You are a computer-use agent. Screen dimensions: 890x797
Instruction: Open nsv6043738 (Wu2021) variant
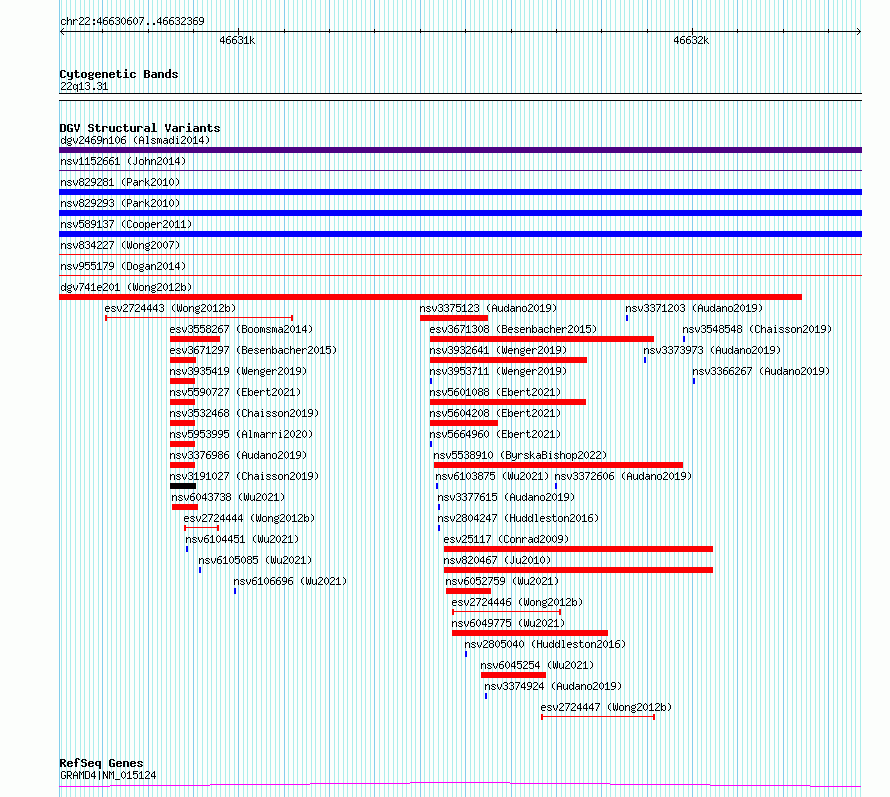(228, 497)
